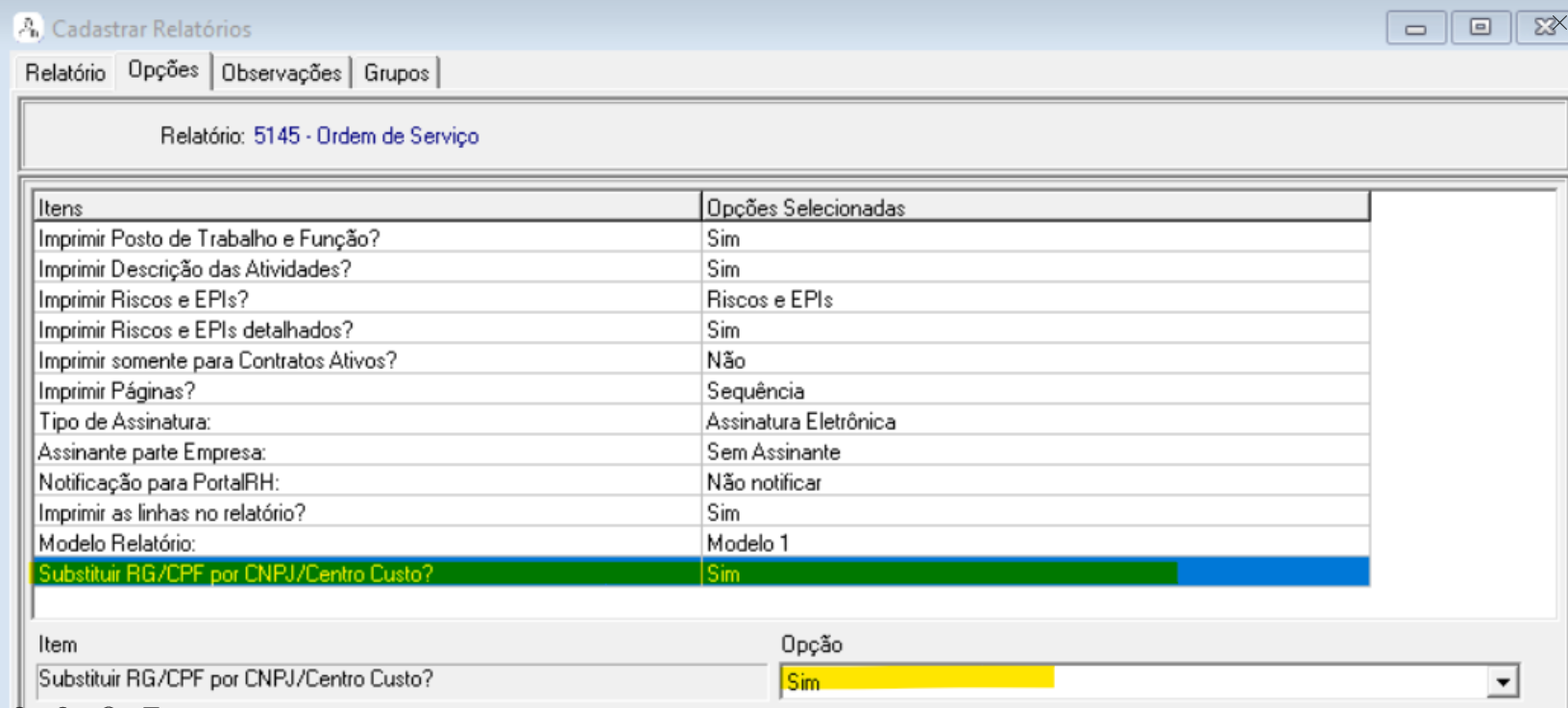The height and width of the screenshot is (708, 1568).
Task: Maximize the Cadastrar Relatórios window
Action: coord(1480,27)
